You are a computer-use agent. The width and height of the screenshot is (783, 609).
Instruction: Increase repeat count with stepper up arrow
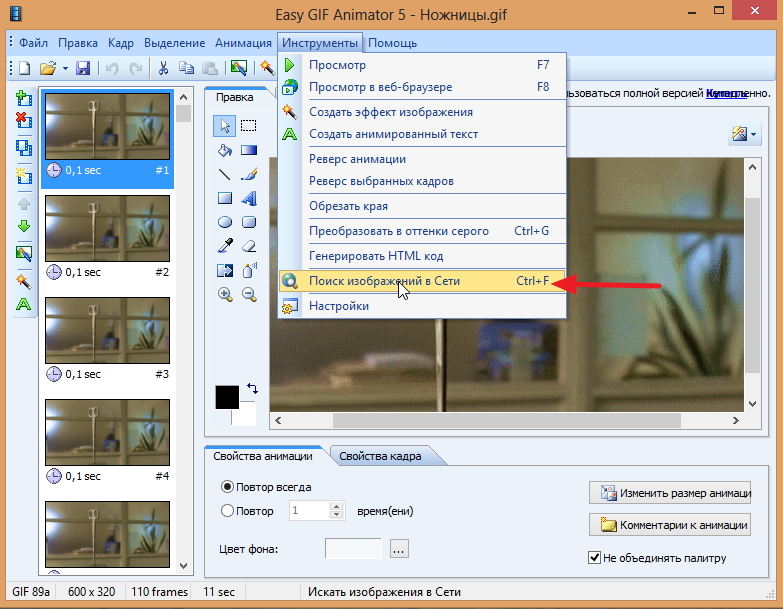337,506
